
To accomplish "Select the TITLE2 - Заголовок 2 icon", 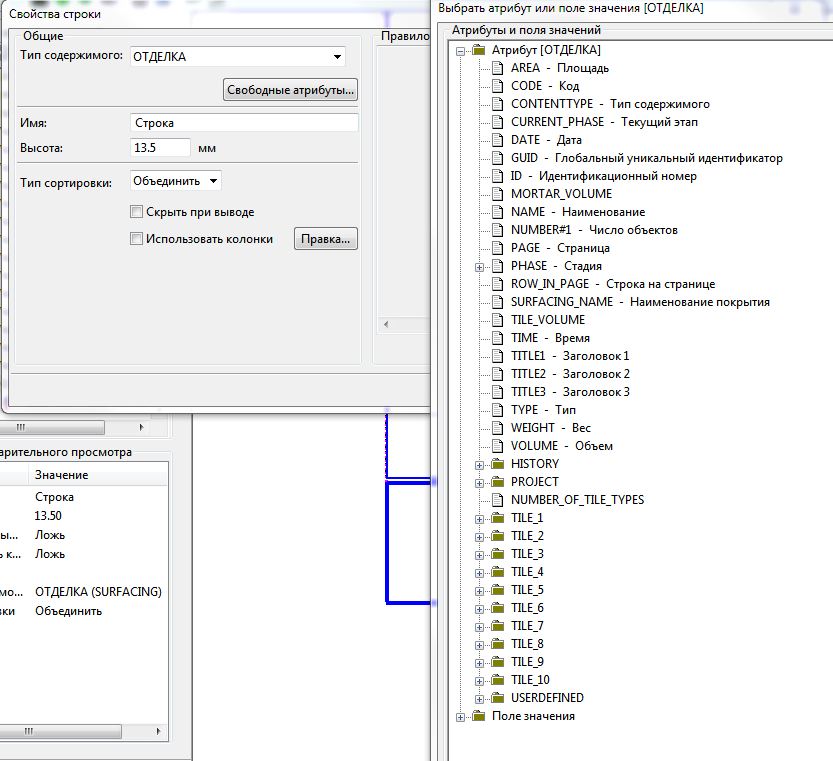I will (497, 374).
